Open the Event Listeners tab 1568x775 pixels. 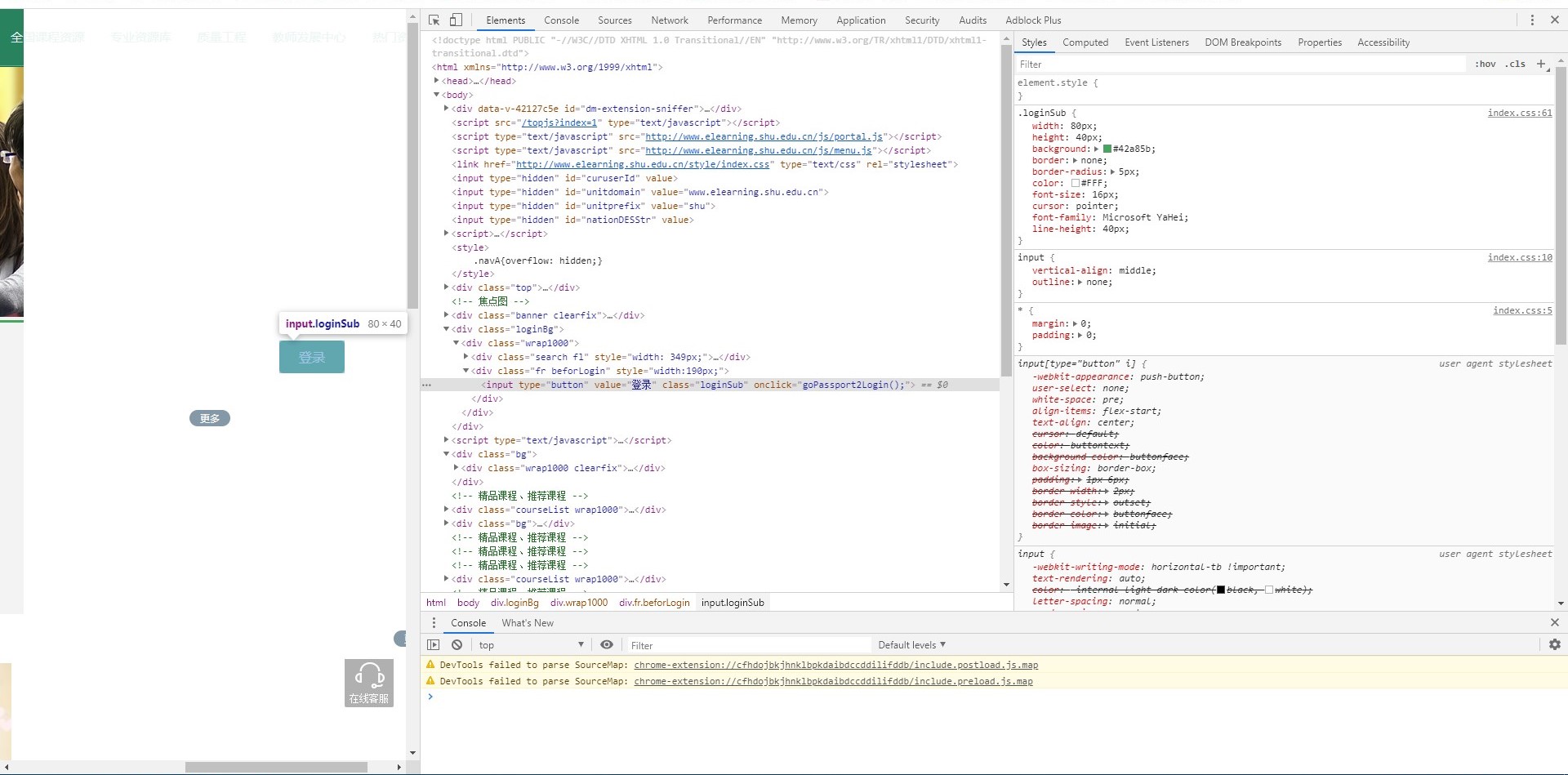click(1156, 42)
